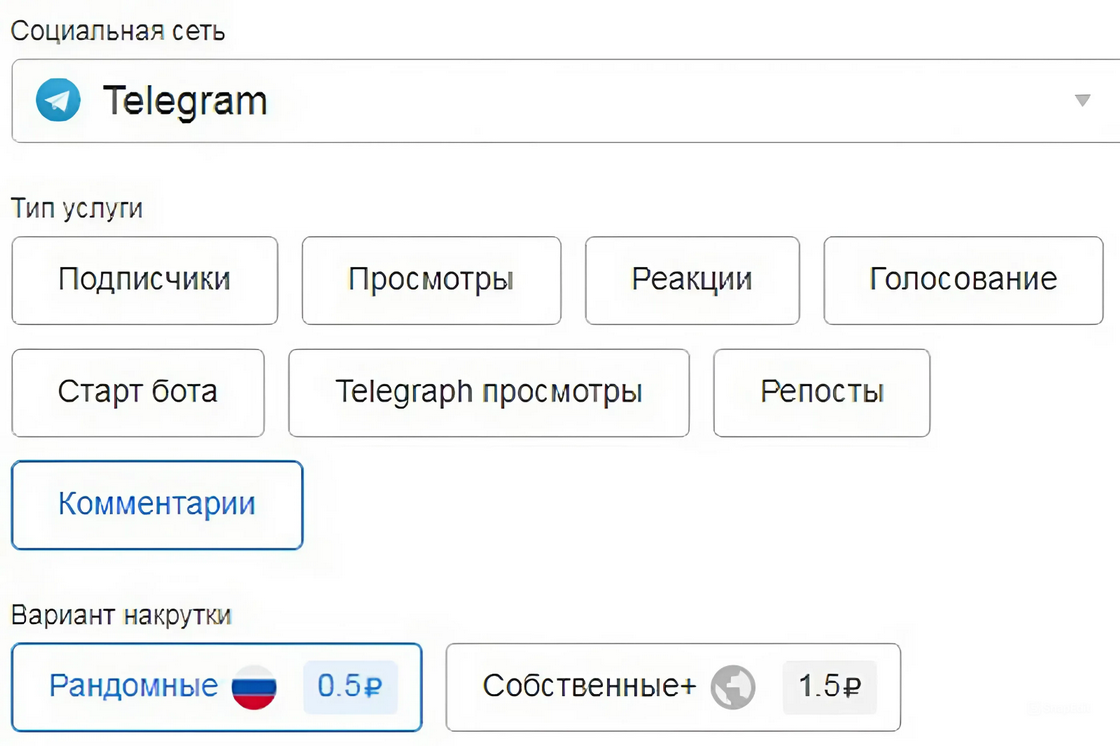This screenshot has height=746, width=1120.
Task: Click the 1.5₽ price badge
Action: pos(829,687)
